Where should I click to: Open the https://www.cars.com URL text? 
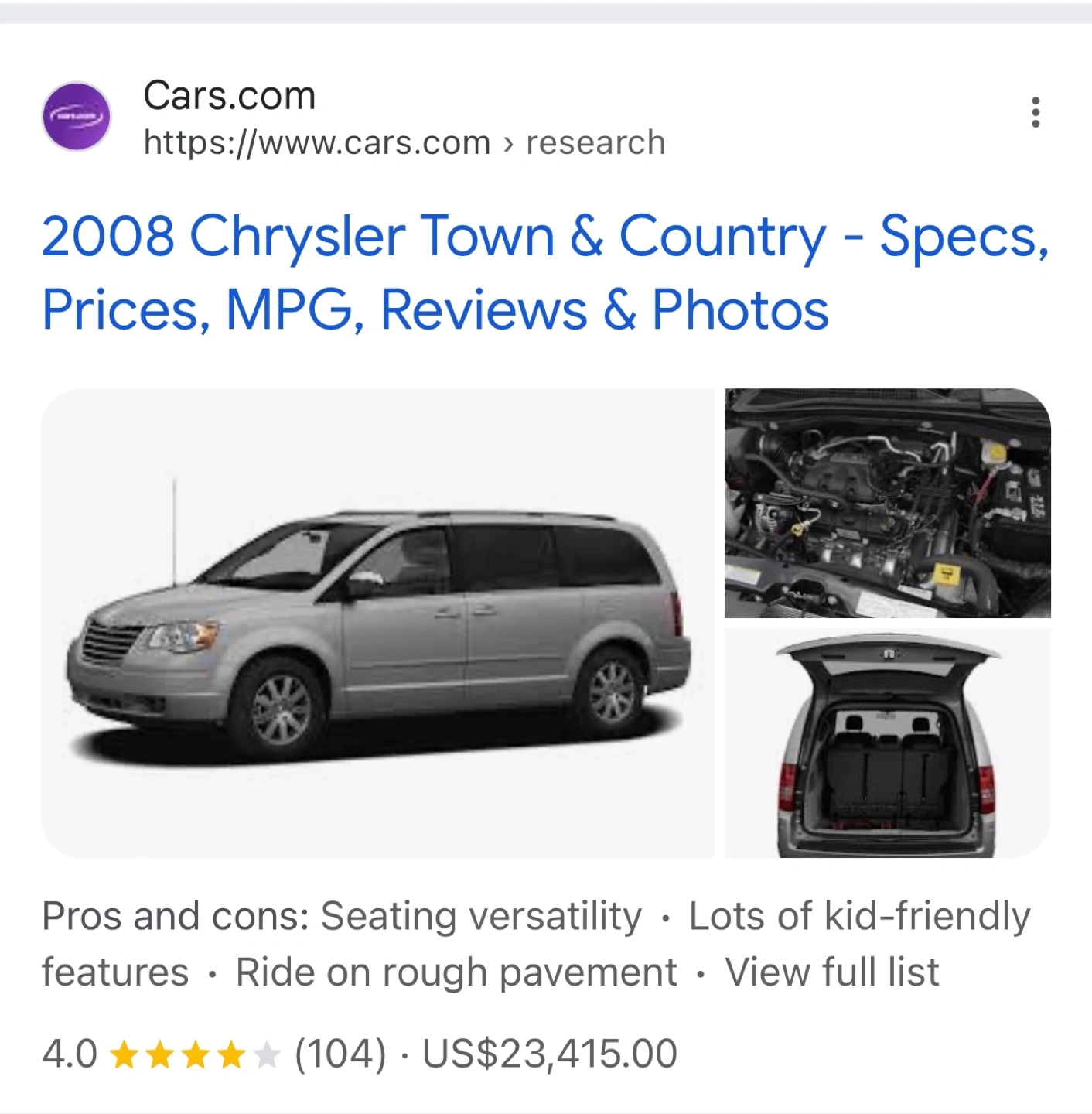[x=317, y=143]
